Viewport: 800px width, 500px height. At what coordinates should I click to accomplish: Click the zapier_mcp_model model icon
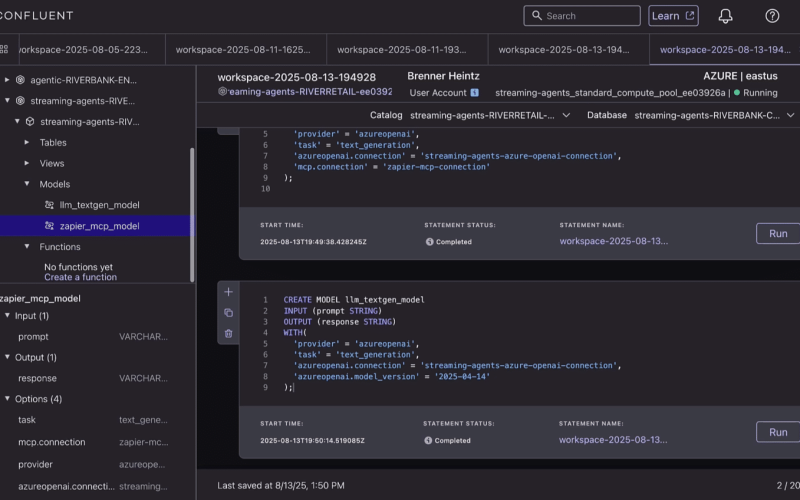49,226
